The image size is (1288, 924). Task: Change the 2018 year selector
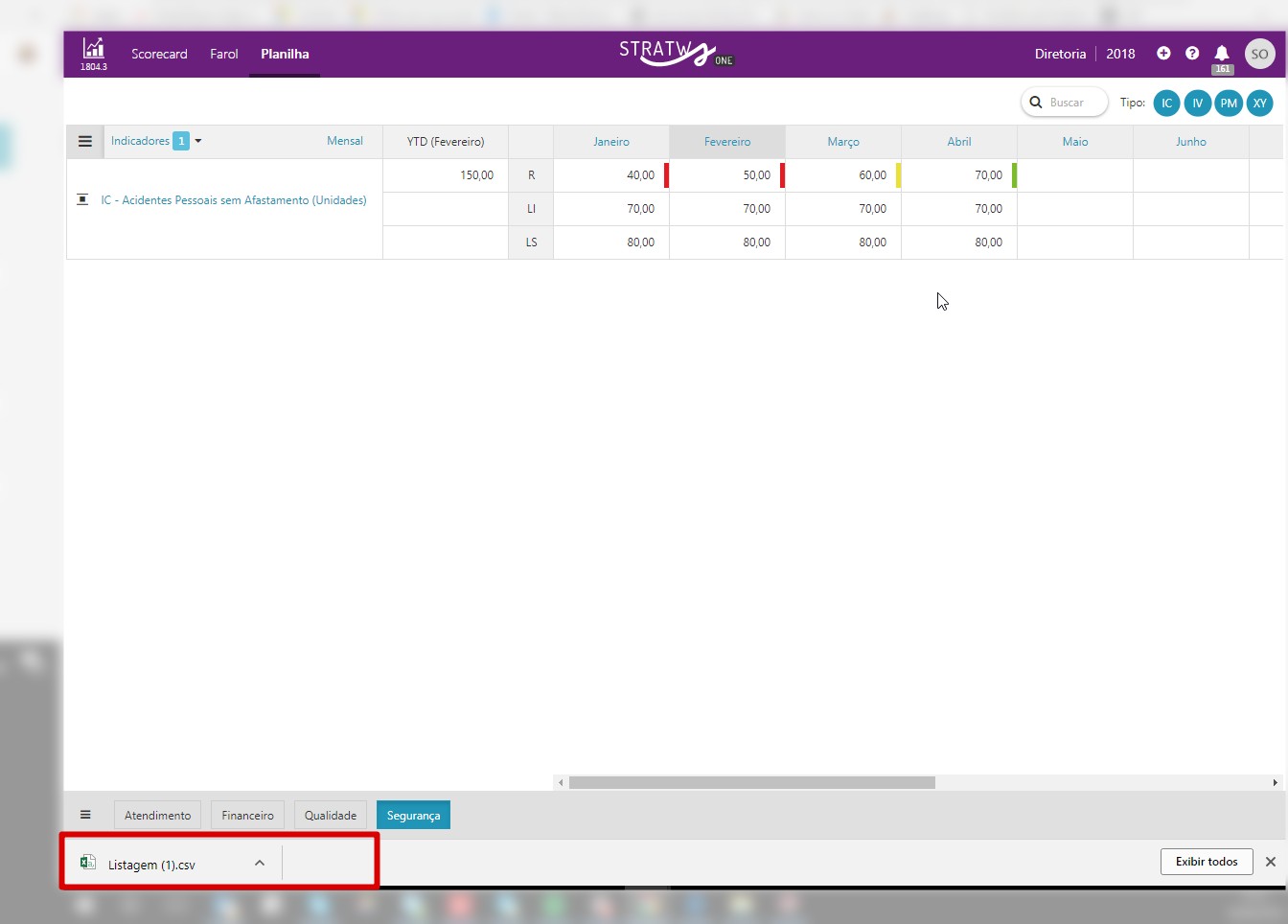click(1120, 54)
